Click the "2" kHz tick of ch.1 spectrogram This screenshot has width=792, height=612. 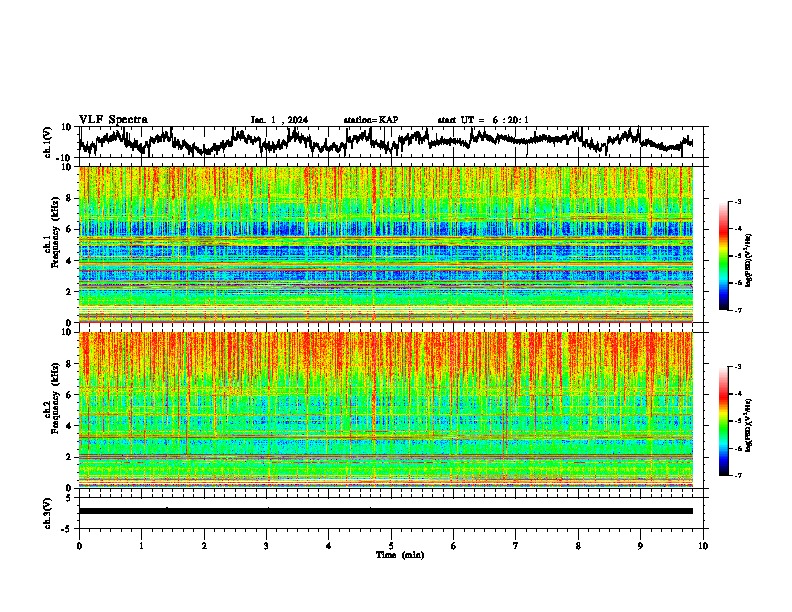69,292
